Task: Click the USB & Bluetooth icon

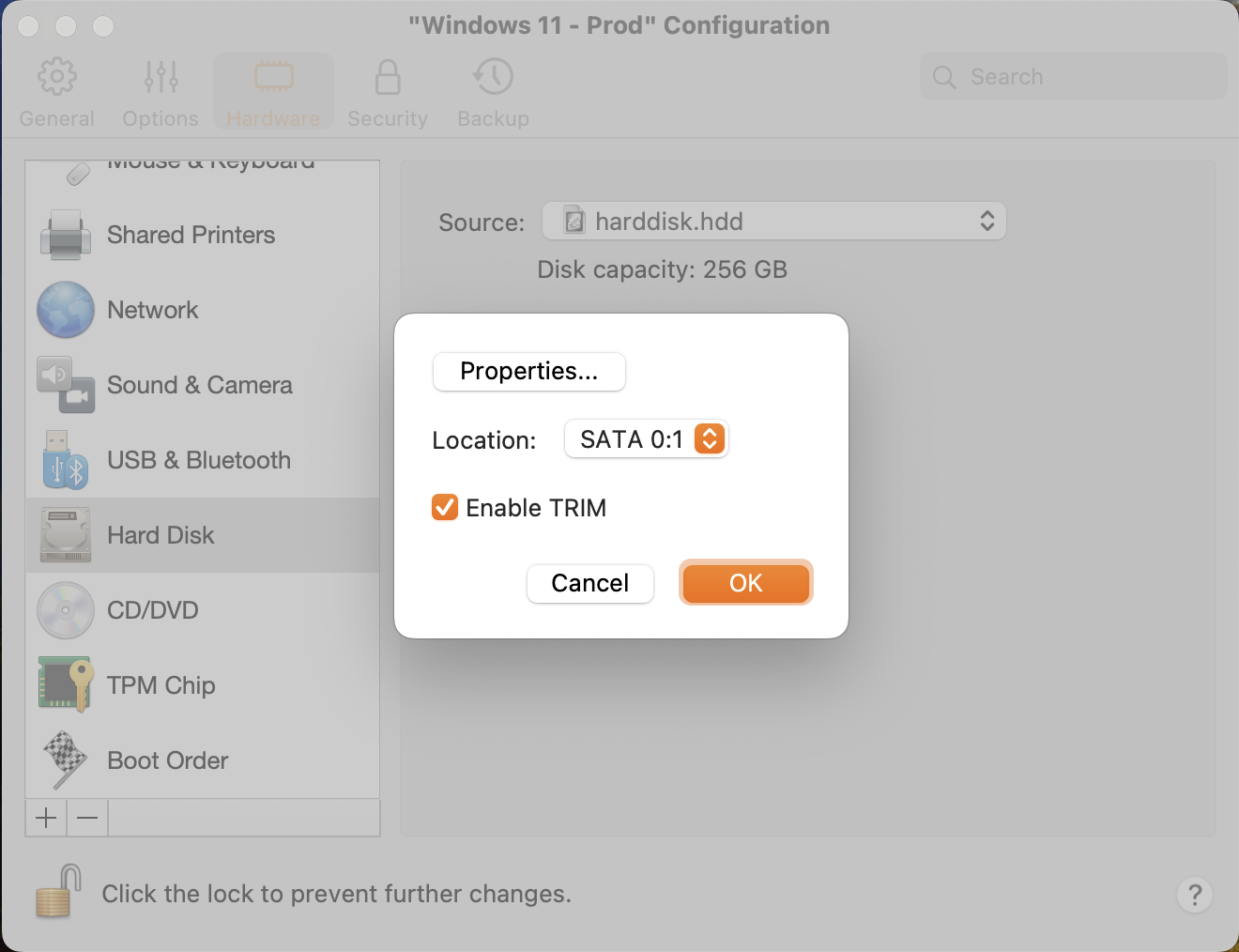Action: tap(65, 460)
